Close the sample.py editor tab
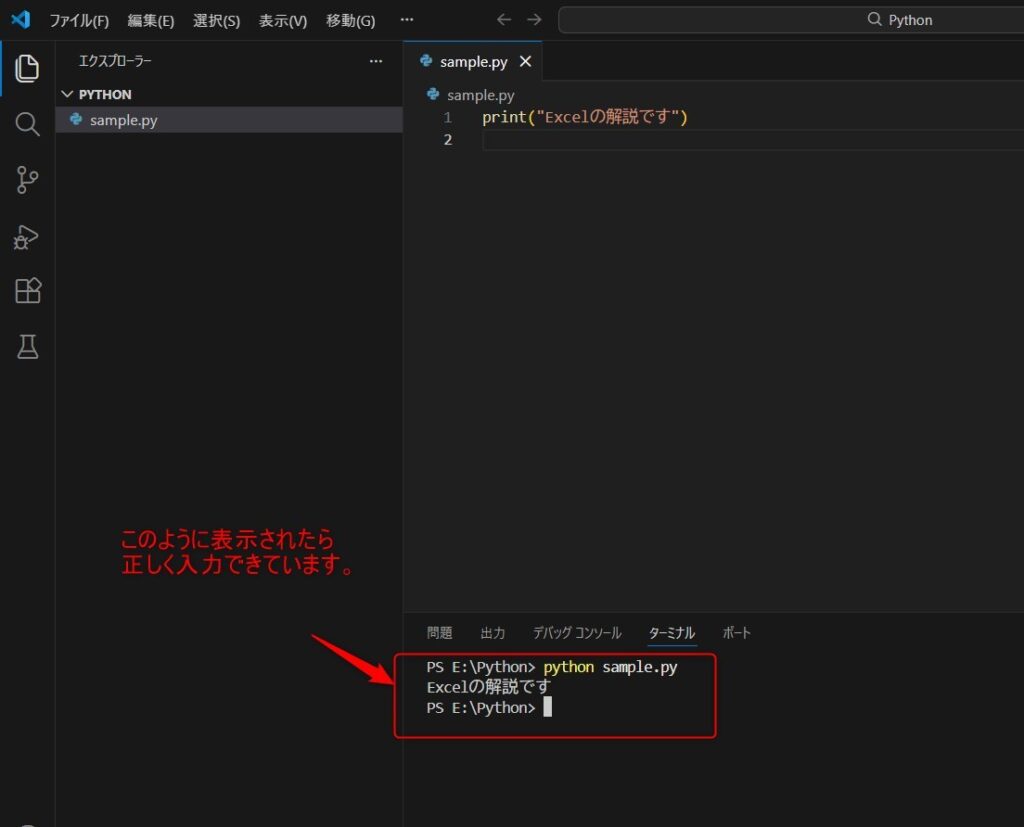Screen dimensions: 1024x827 pos(525,62)
